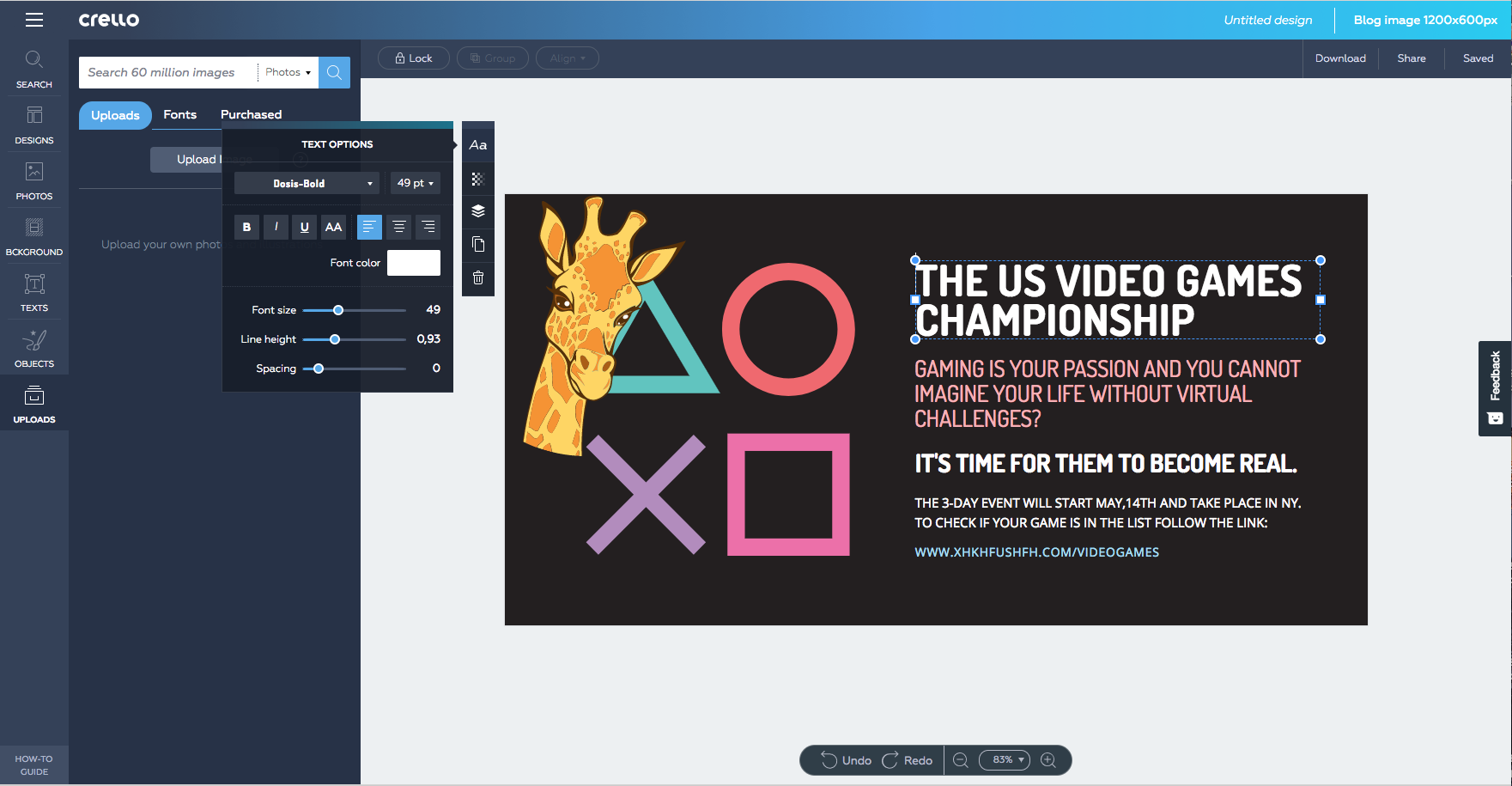Open the How-To Guide link
The image size is (1512, 786).
tap(34, 765)
